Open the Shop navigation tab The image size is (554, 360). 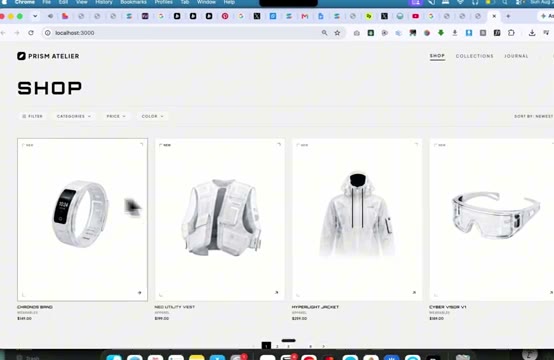[x=437, y=56]
